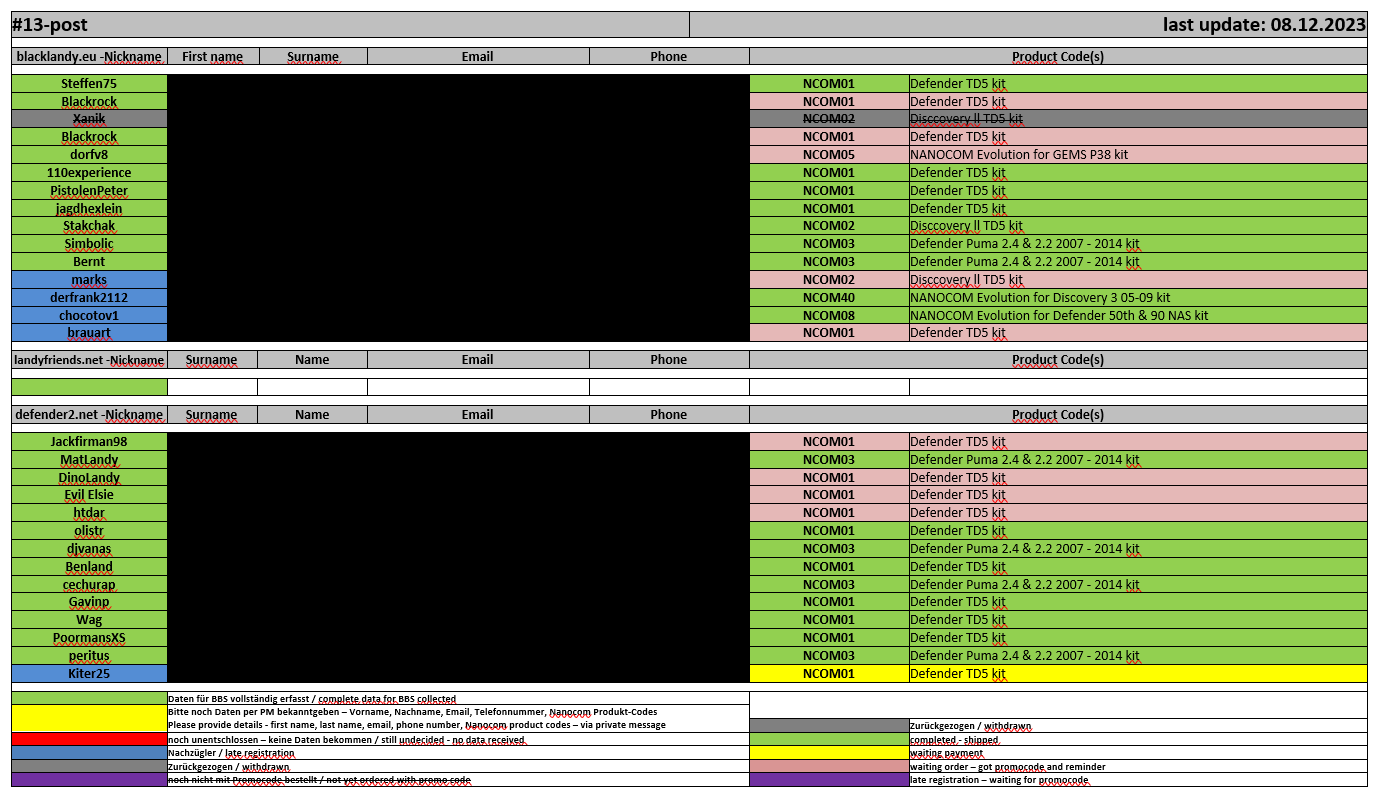Select the 'defender2.net -Nickname' header cell

click(89, 414)
